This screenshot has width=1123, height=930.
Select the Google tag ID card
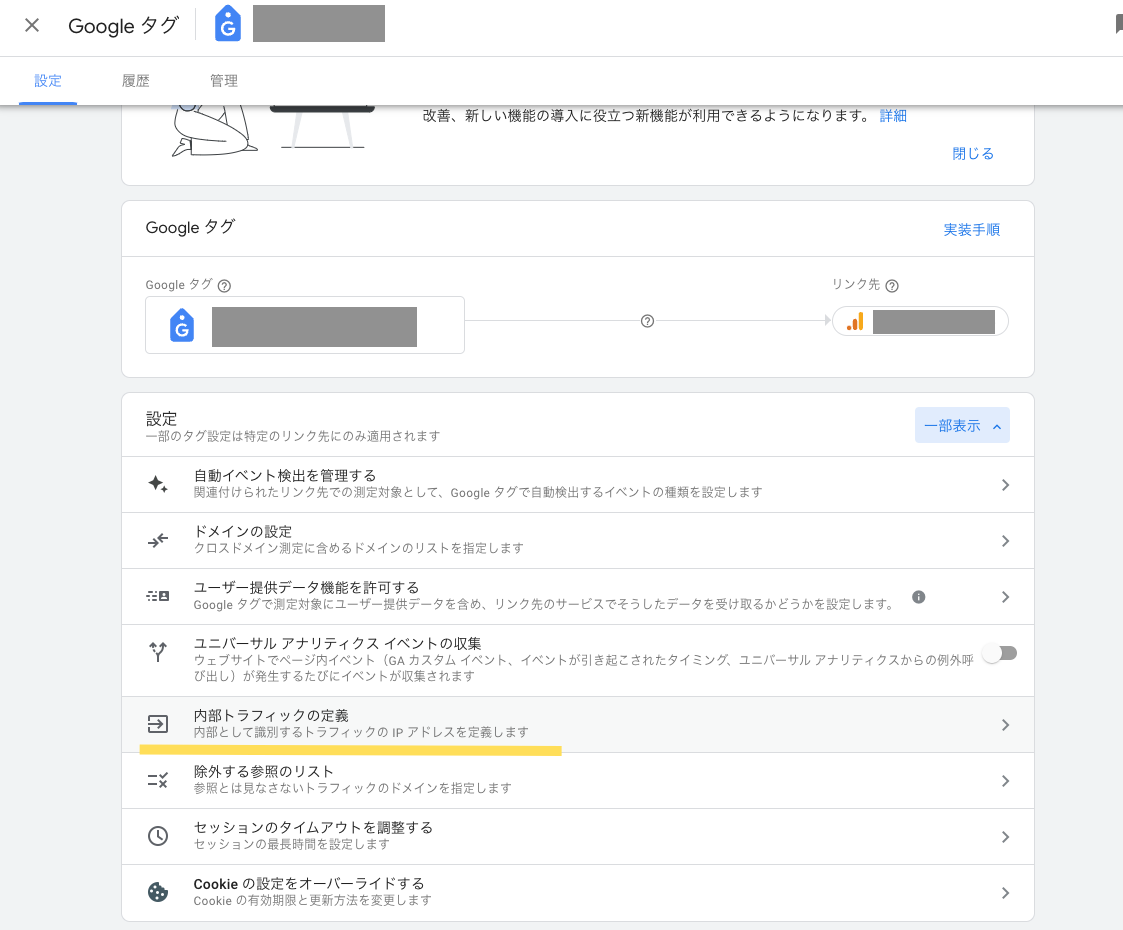coord(305,325)
